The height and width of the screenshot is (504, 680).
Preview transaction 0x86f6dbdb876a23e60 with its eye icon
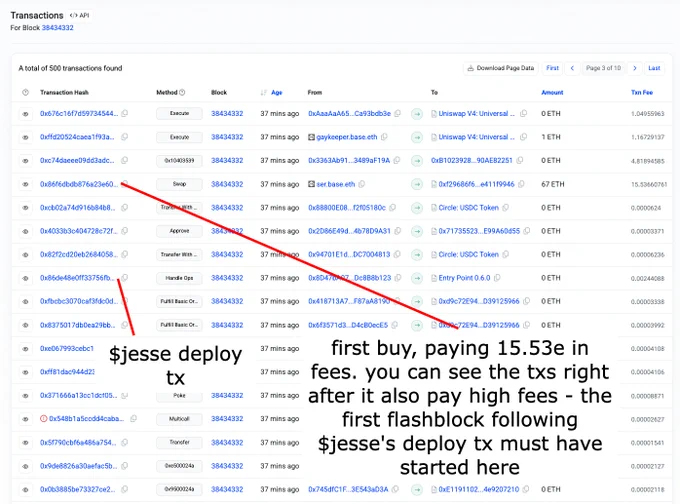[26, 185]
